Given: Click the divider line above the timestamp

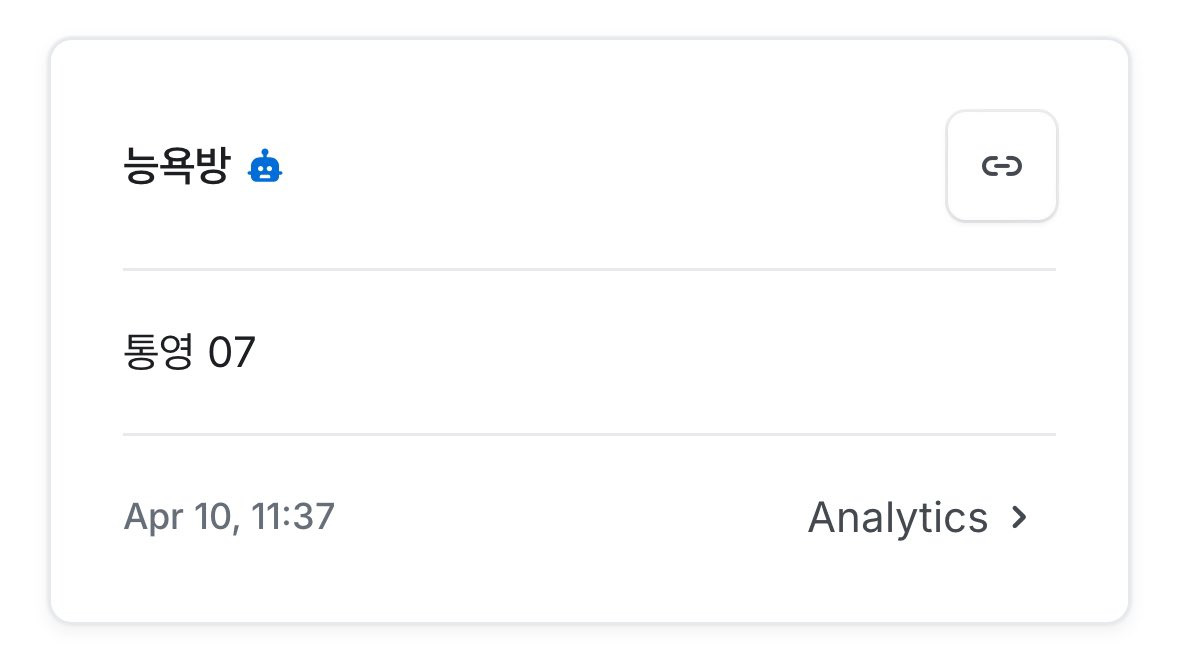Looking at the screenshot, I should [x=589, y=435].
